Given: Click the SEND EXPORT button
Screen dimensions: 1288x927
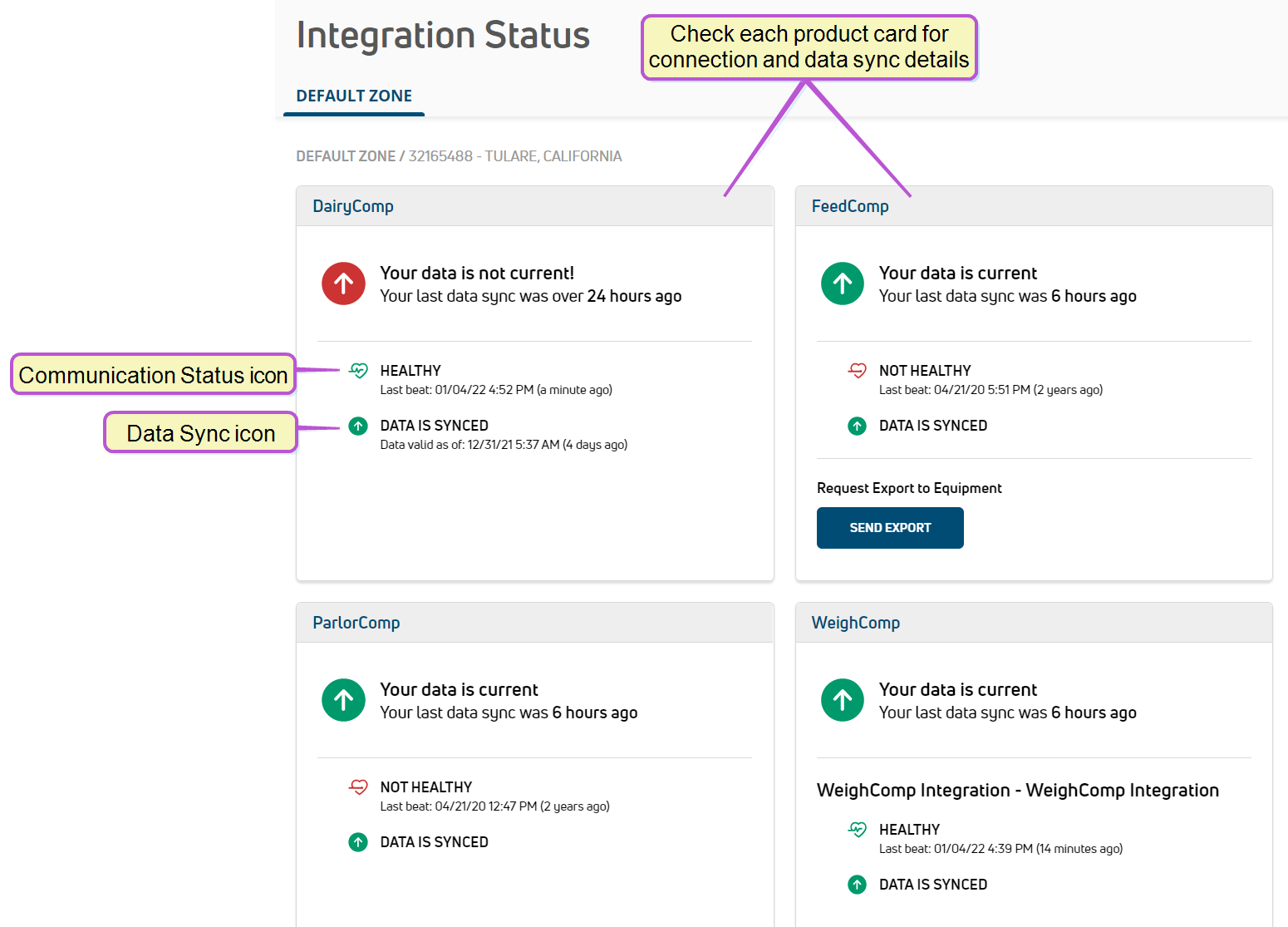Looking at the screenshot, I should coord(890,528).
